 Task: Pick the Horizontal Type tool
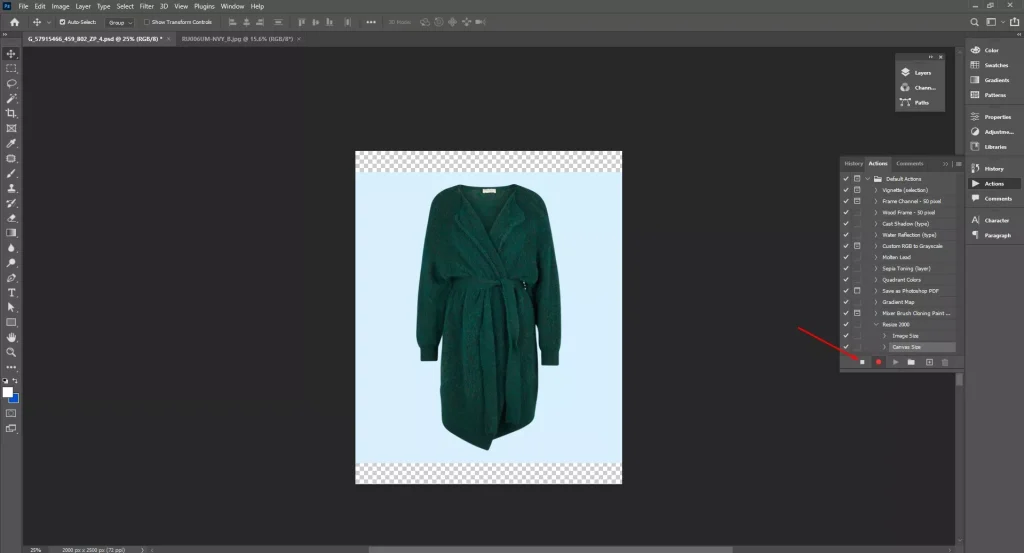[12, 293]
